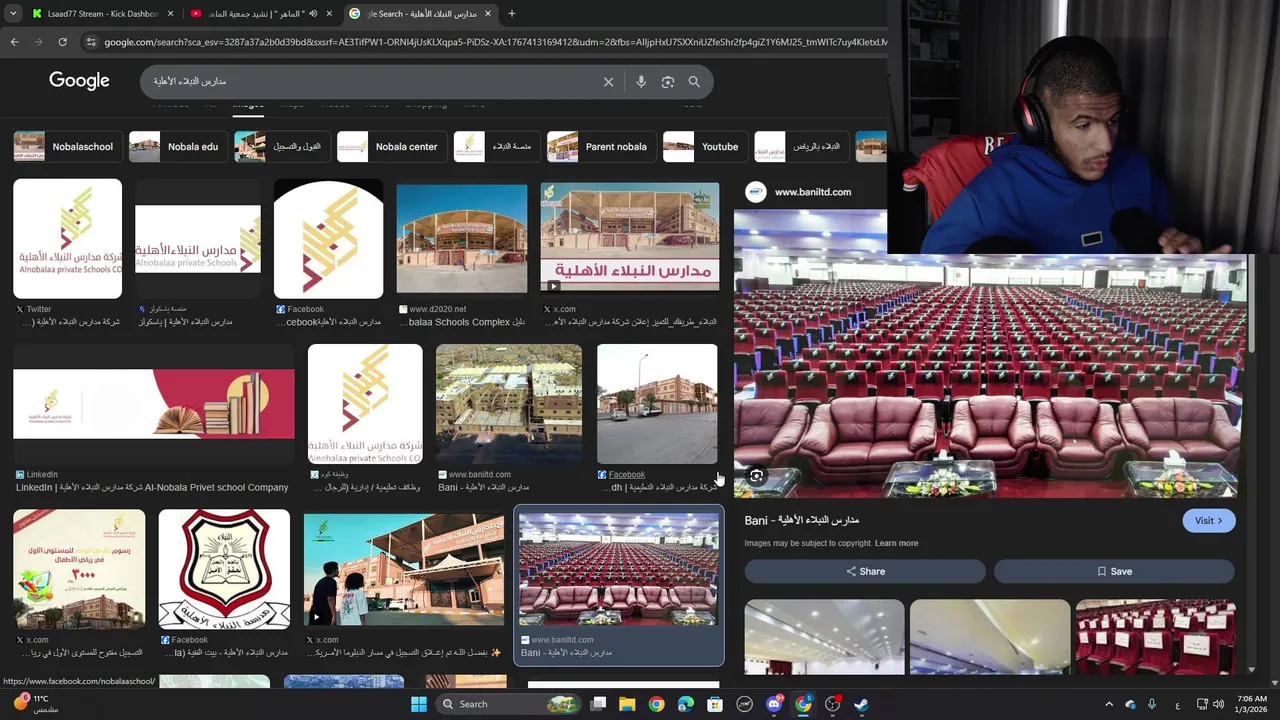This screenshot has height=720, width=1280.
Task: Click the system tray microphone icon
Action: click(x=1152, y=704)
